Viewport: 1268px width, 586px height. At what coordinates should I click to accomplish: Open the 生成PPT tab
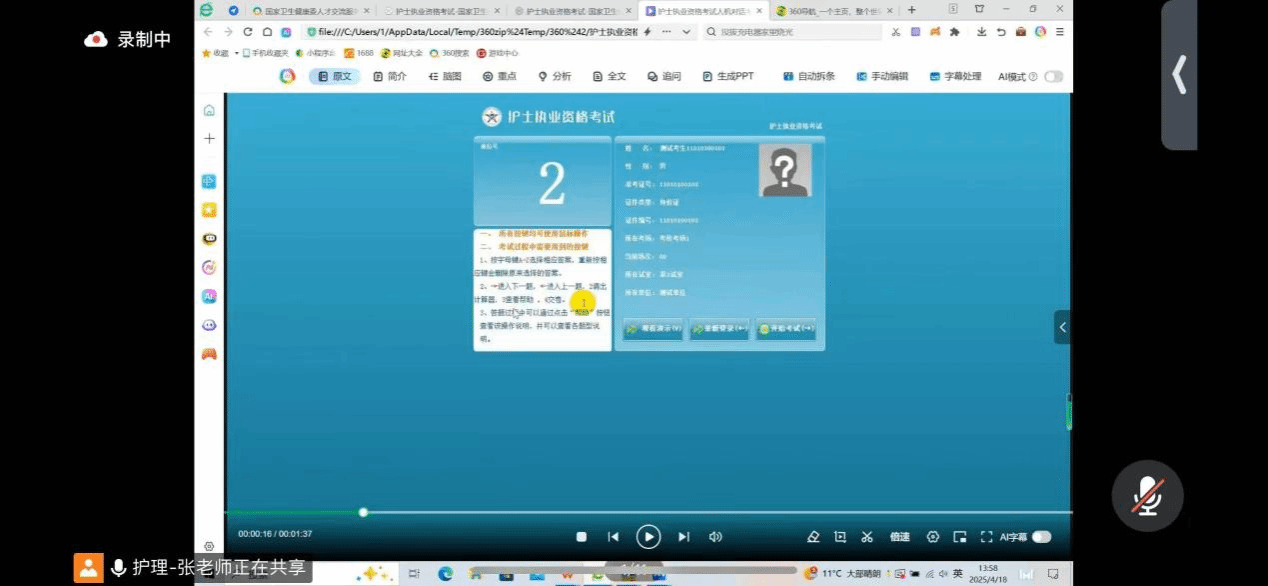point(727,76)
